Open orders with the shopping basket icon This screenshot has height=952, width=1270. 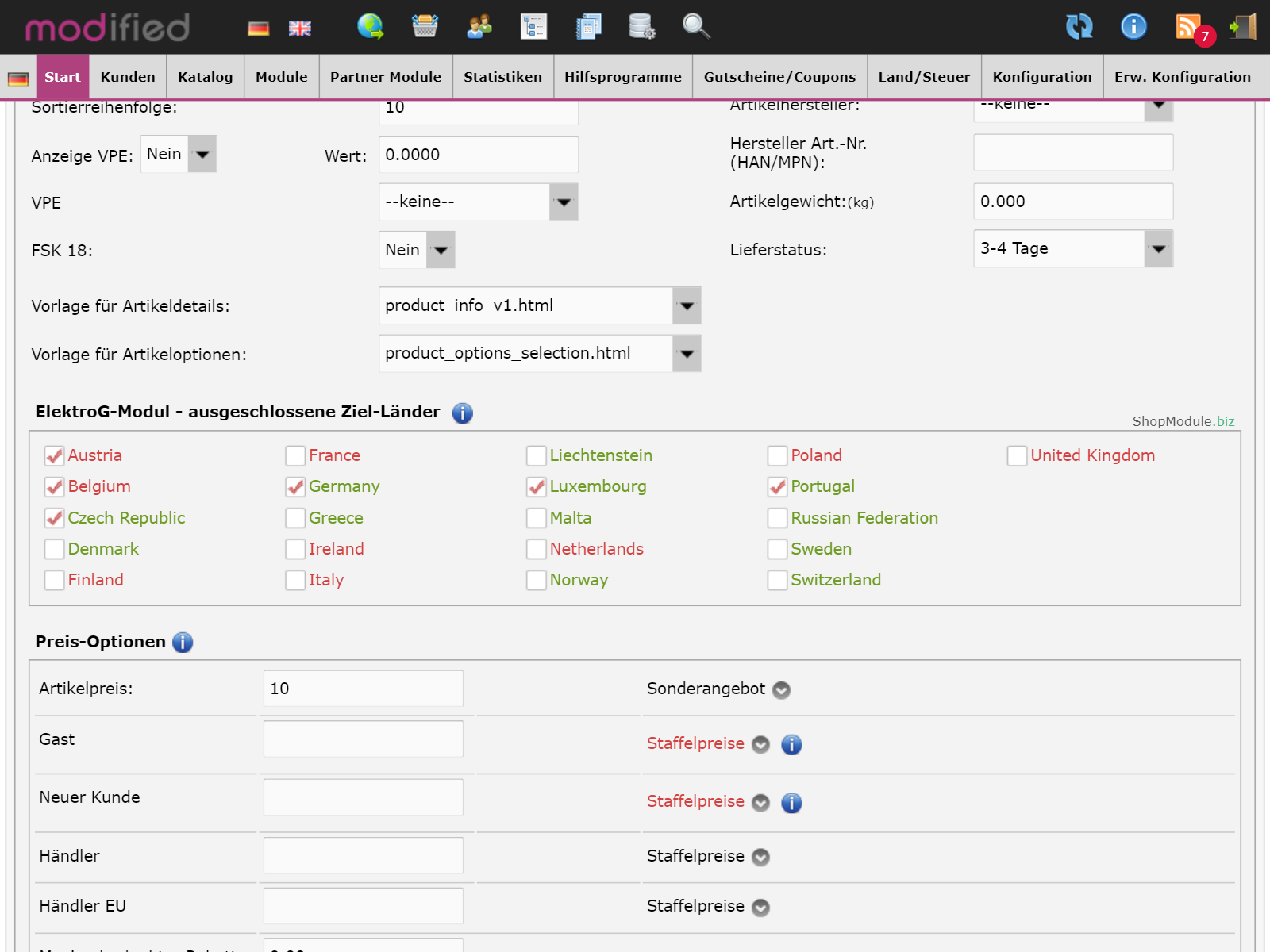coord(425,27)
